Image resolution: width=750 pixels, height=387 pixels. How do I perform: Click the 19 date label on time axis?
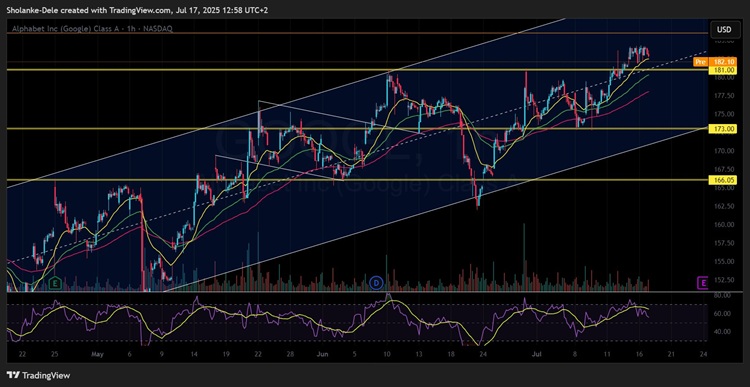point(226,354)
